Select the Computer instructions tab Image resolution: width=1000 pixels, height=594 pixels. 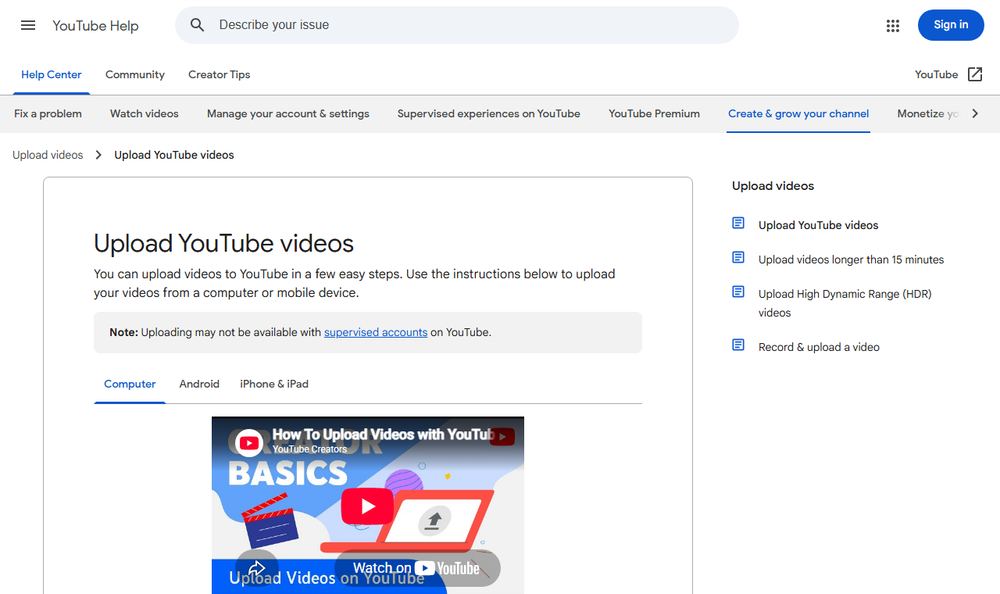(129, 384)
